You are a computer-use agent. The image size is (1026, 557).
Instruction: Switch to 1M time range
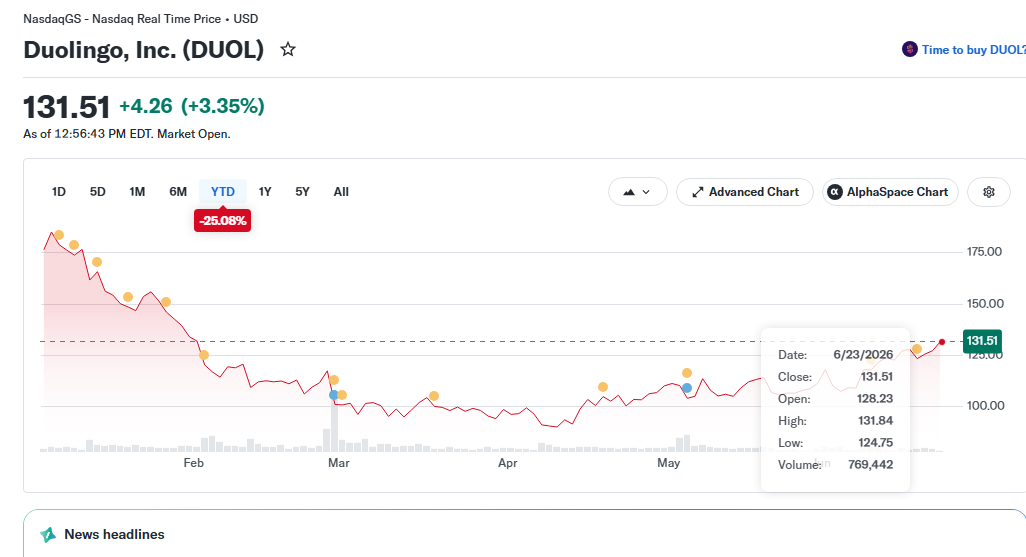(x=137, y=192)
